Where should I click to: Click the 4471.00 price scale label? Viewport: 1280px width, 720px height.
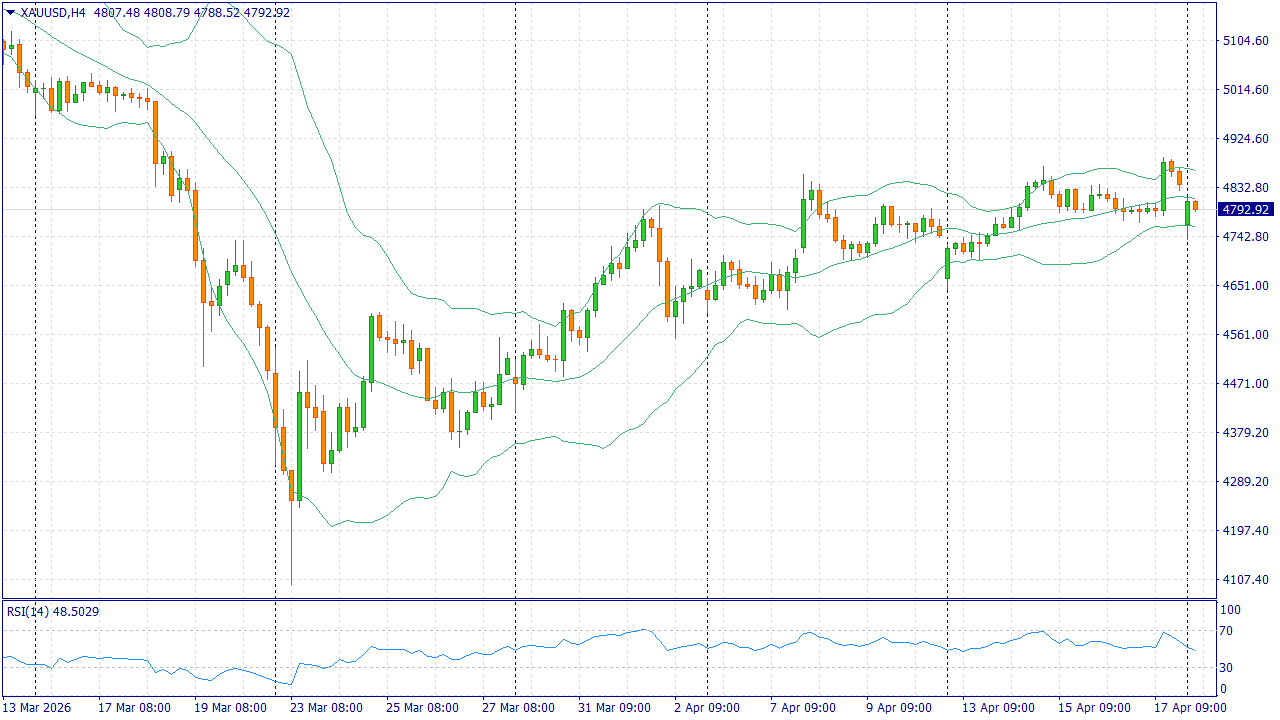[1245, 384]
